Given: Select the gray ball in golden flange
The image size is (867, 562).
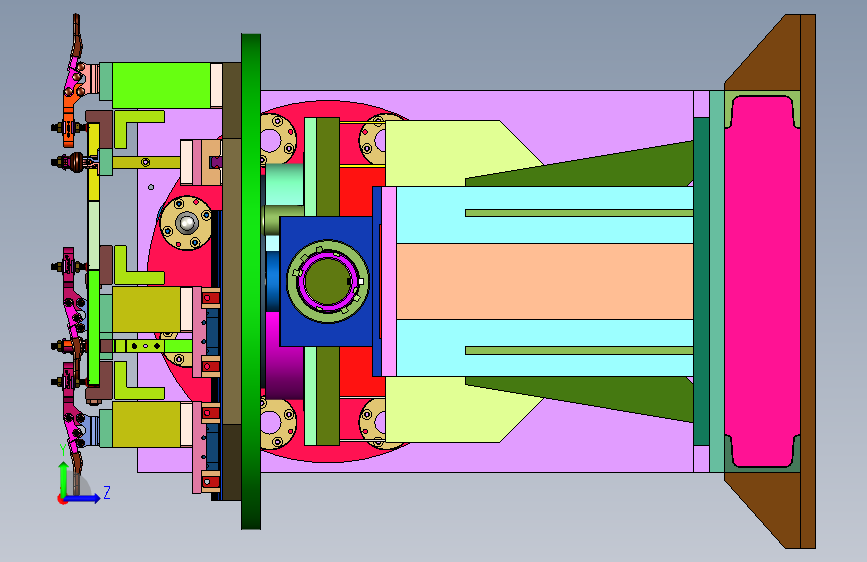Looking at the screenshot, I should 186,223.
